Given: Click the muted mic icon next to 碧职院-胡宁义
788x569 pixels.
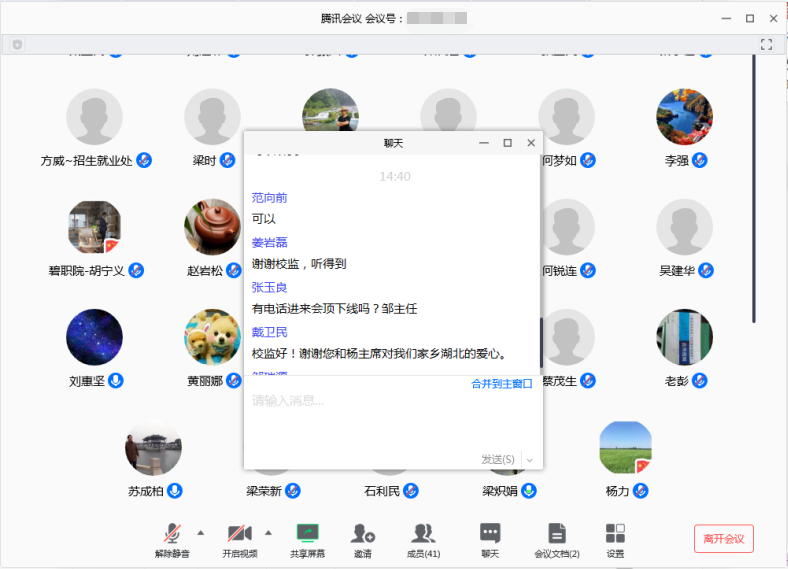Looking at the screenshot, I should pyautogui.click(x=136, y=270).
